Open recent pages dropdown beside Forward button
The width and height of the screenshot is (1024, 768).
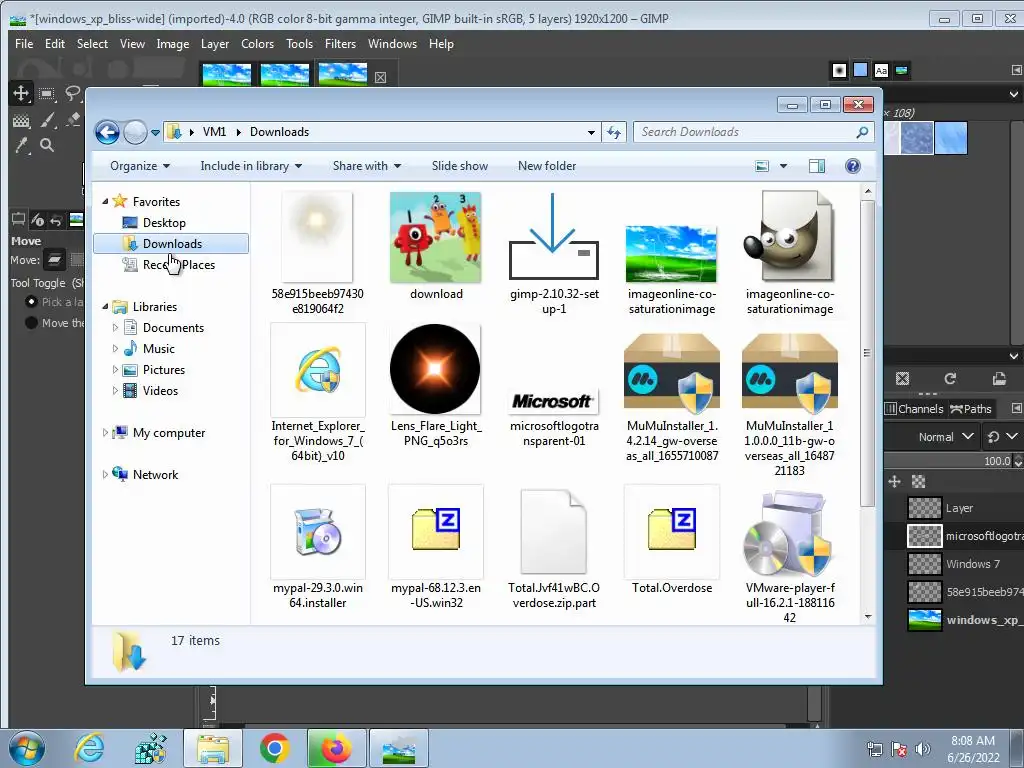click(x=155, y=133)
